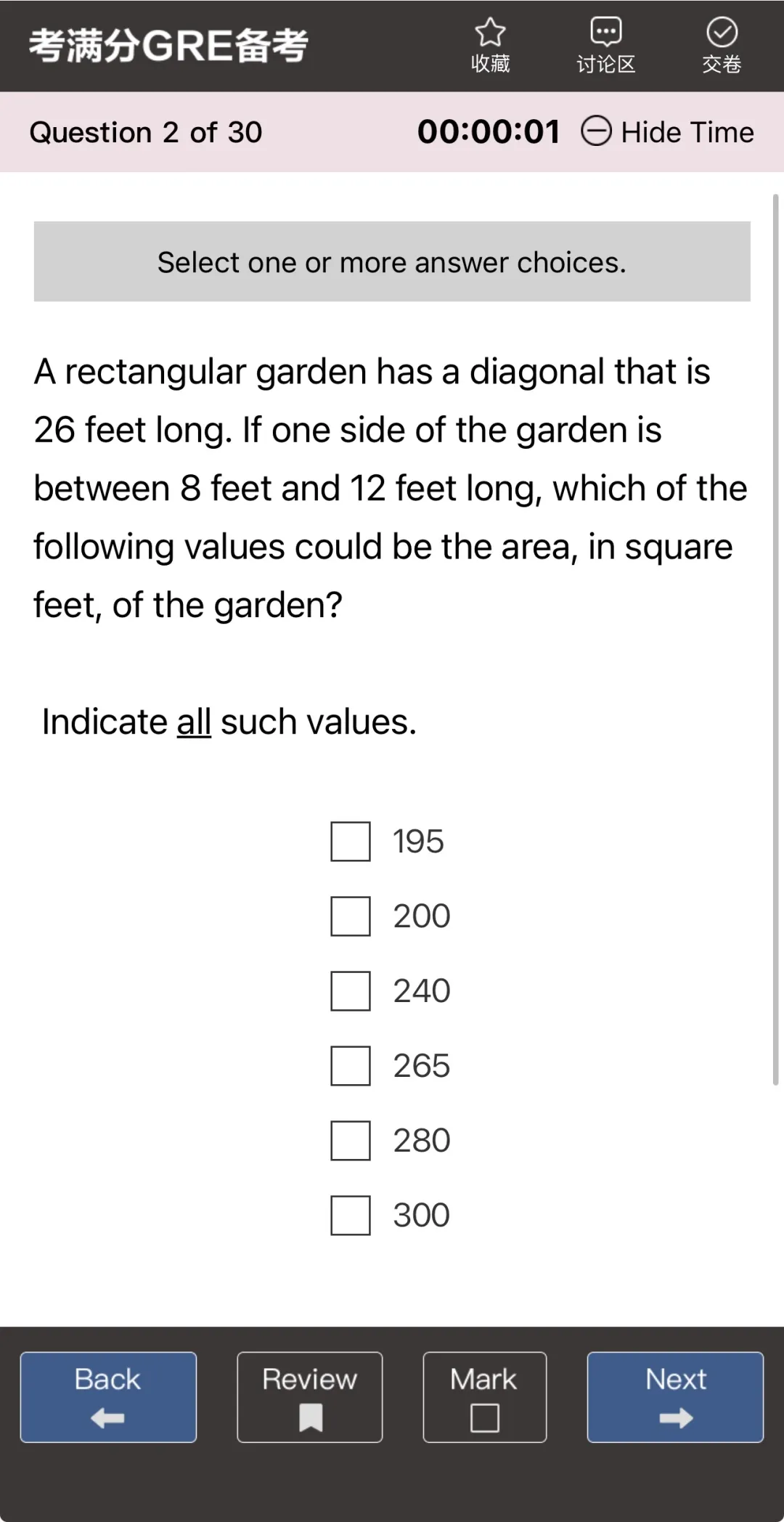This screenshot has height=1522, width=784.
Task: Click the Hide Time circle icon
Action: (597, 131)
